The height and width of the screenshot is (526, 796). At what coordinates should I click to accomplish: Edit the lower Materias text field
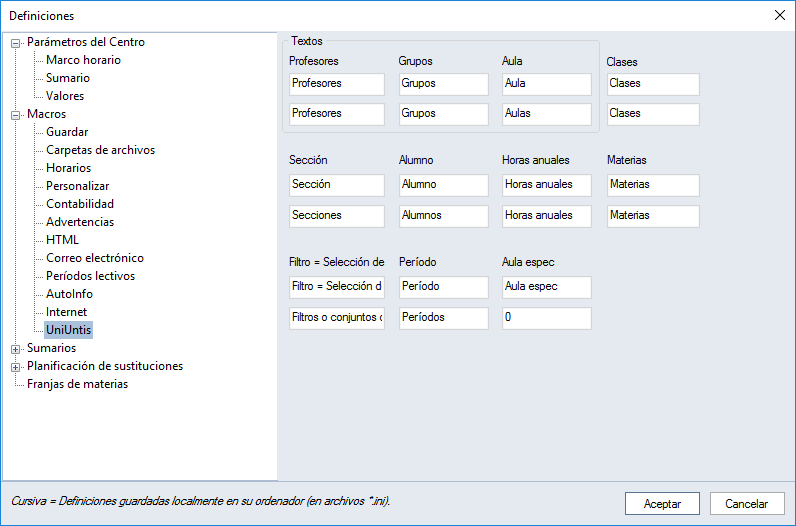point(653,216)
